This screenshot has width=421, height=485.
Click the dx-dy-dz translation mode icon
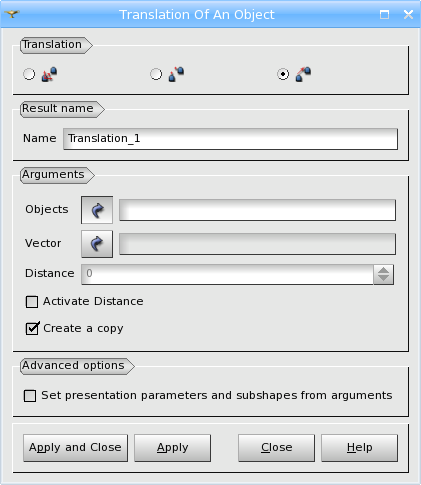[49, 74]
